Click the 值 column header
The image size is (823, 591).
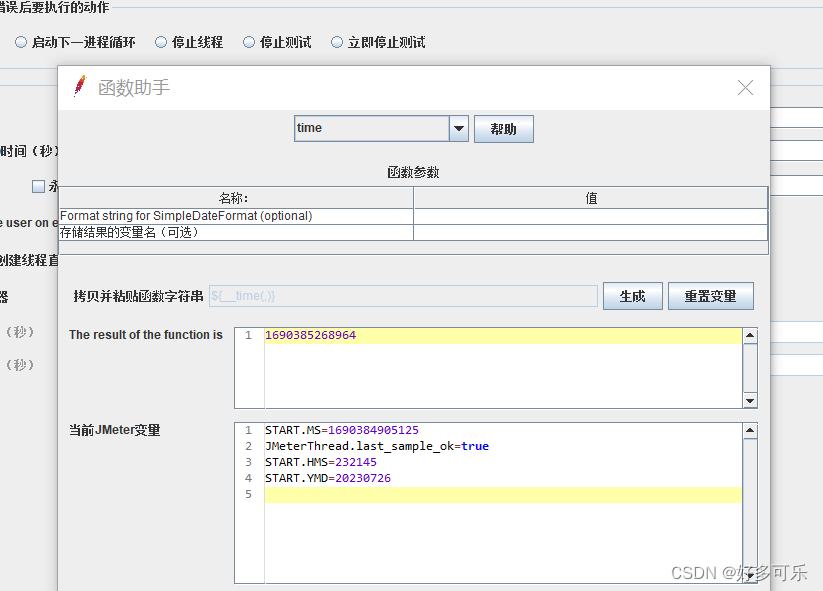591,198
